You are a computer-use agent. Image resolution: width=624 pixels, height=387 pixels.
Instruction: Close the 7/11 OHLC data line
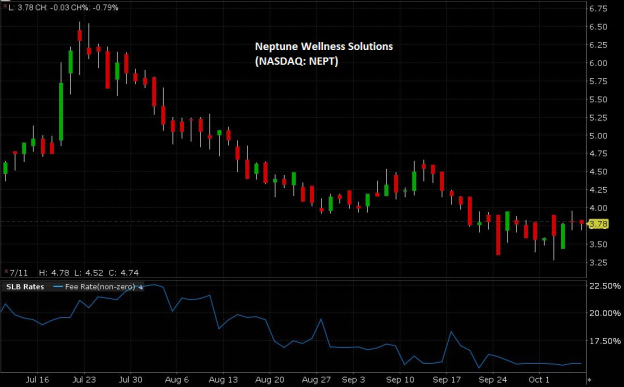[6, 272]
